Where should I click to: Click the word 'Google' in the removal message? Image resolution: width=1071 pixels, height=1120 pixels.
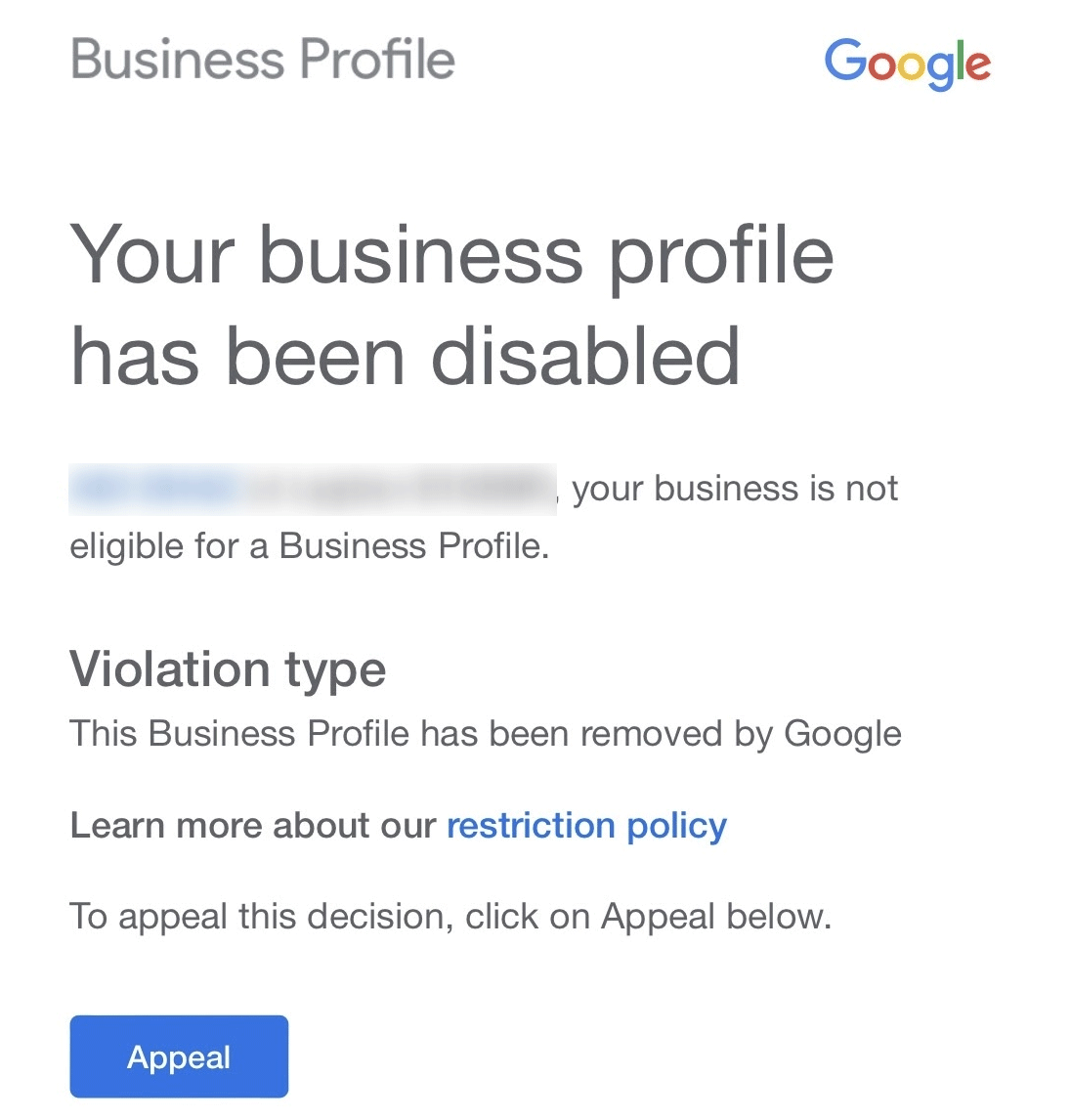848,733
